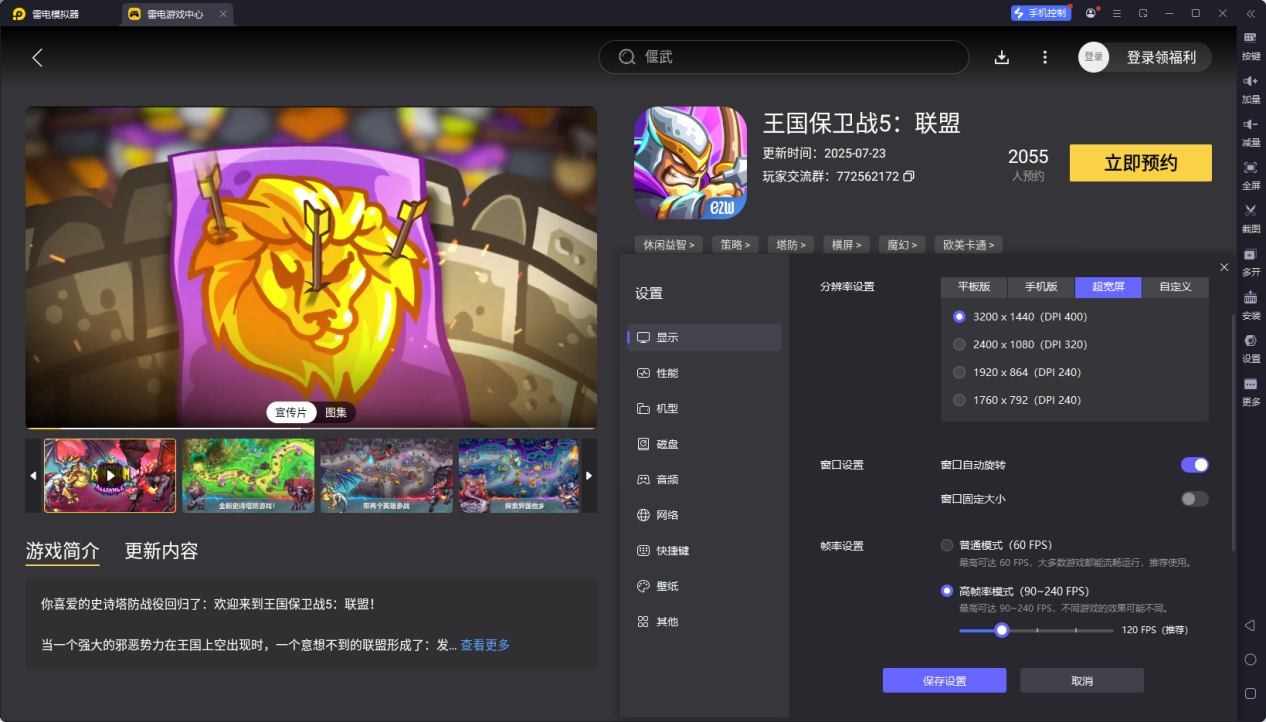Click 取消 button in settings
This screenshot has height=722, width=1266.
pyautogui.click(x=1082, y=681)
